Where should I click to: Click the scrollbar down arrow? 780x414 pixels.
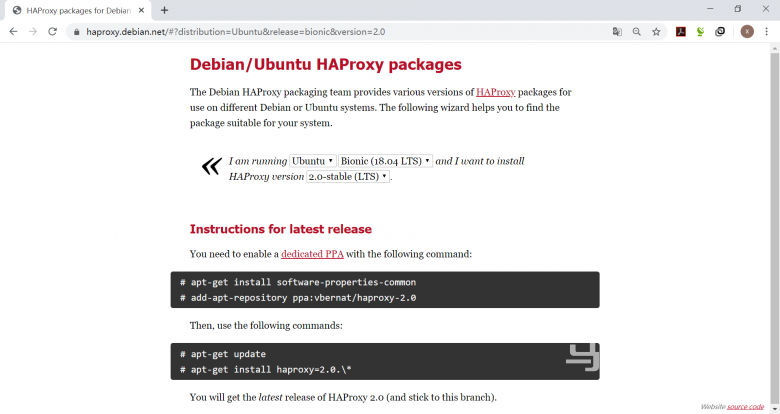775,410
